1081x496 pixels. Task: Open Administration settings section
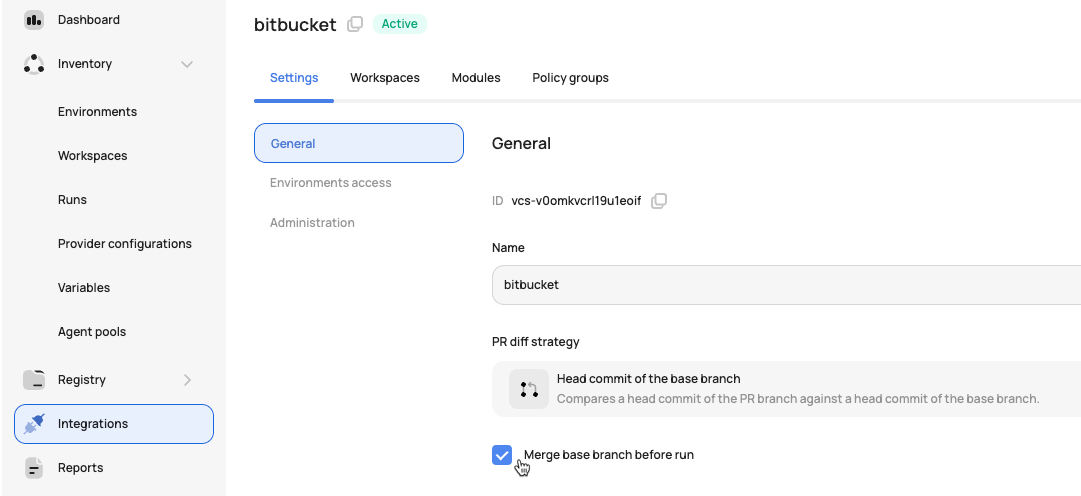pyautogui.click(x=312, y=223)
